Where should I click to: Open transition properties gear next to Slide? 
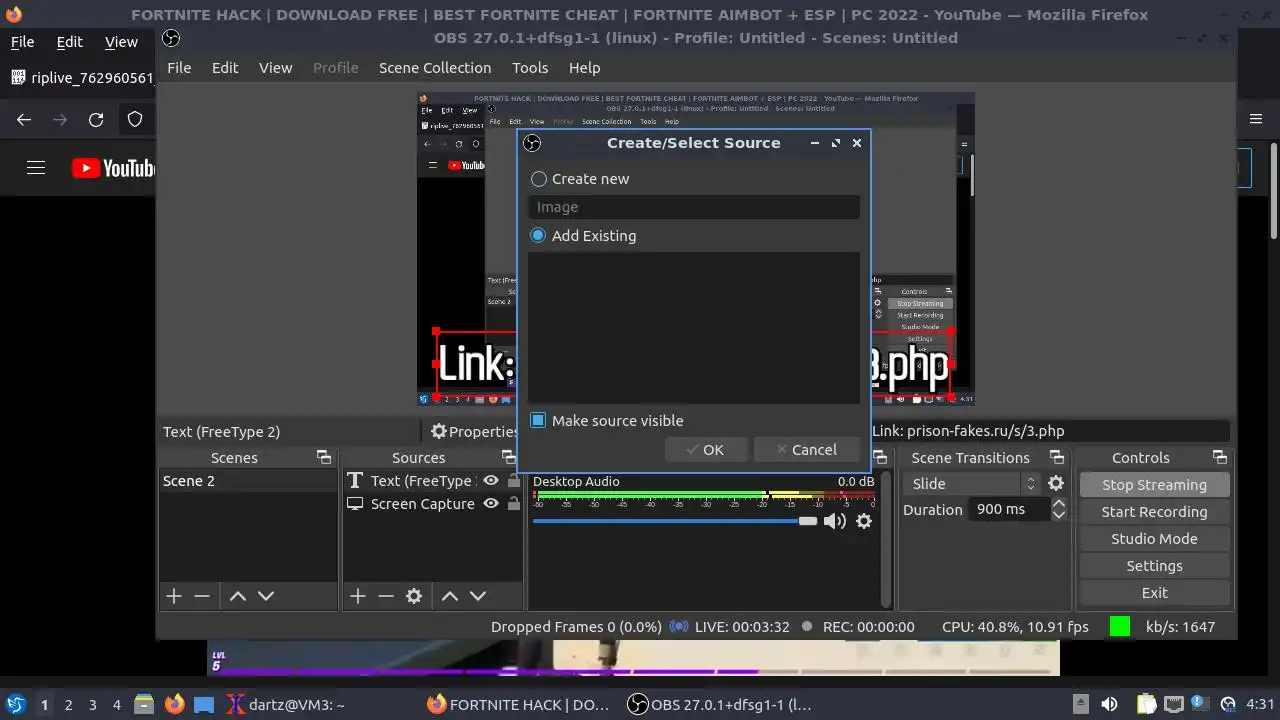(1056, 483)
